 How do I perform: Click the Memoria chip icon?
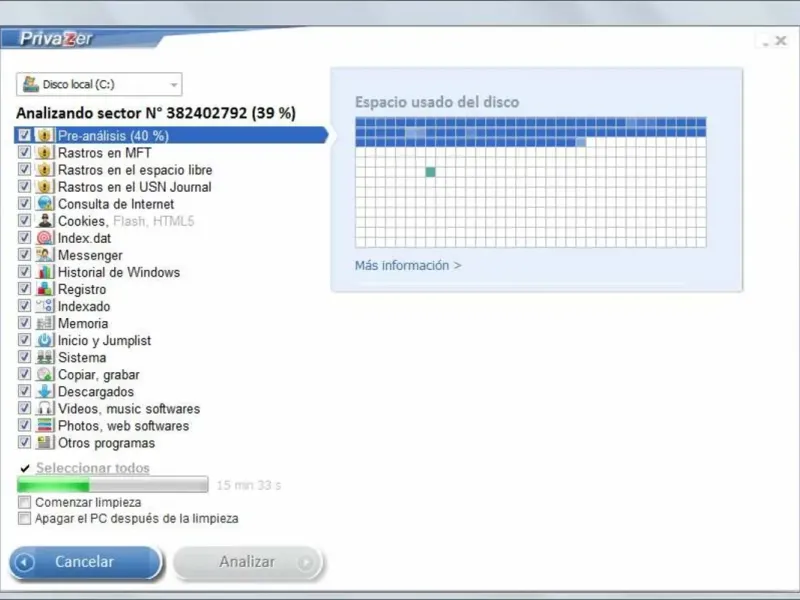[x=44, y=323]
